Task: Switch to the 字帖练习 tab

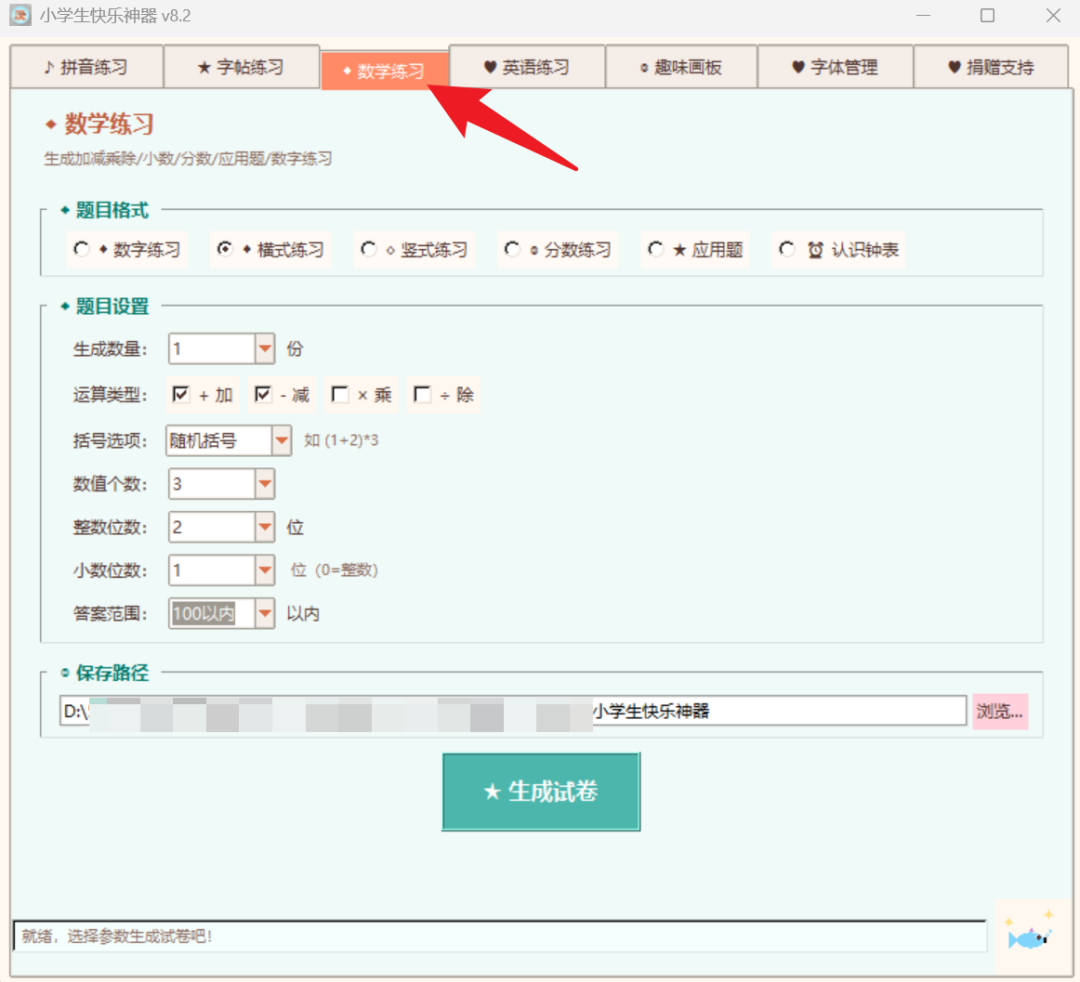Action: click(241, 67)
